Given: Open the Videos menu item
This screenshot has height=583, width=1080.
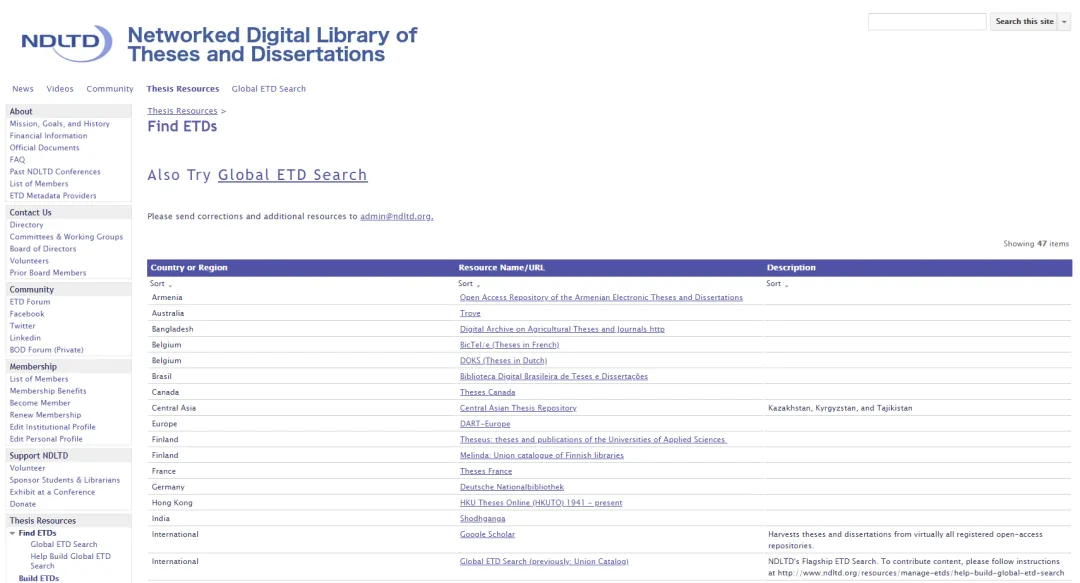Looking at the screenshot, I should [x=60, y=89].
